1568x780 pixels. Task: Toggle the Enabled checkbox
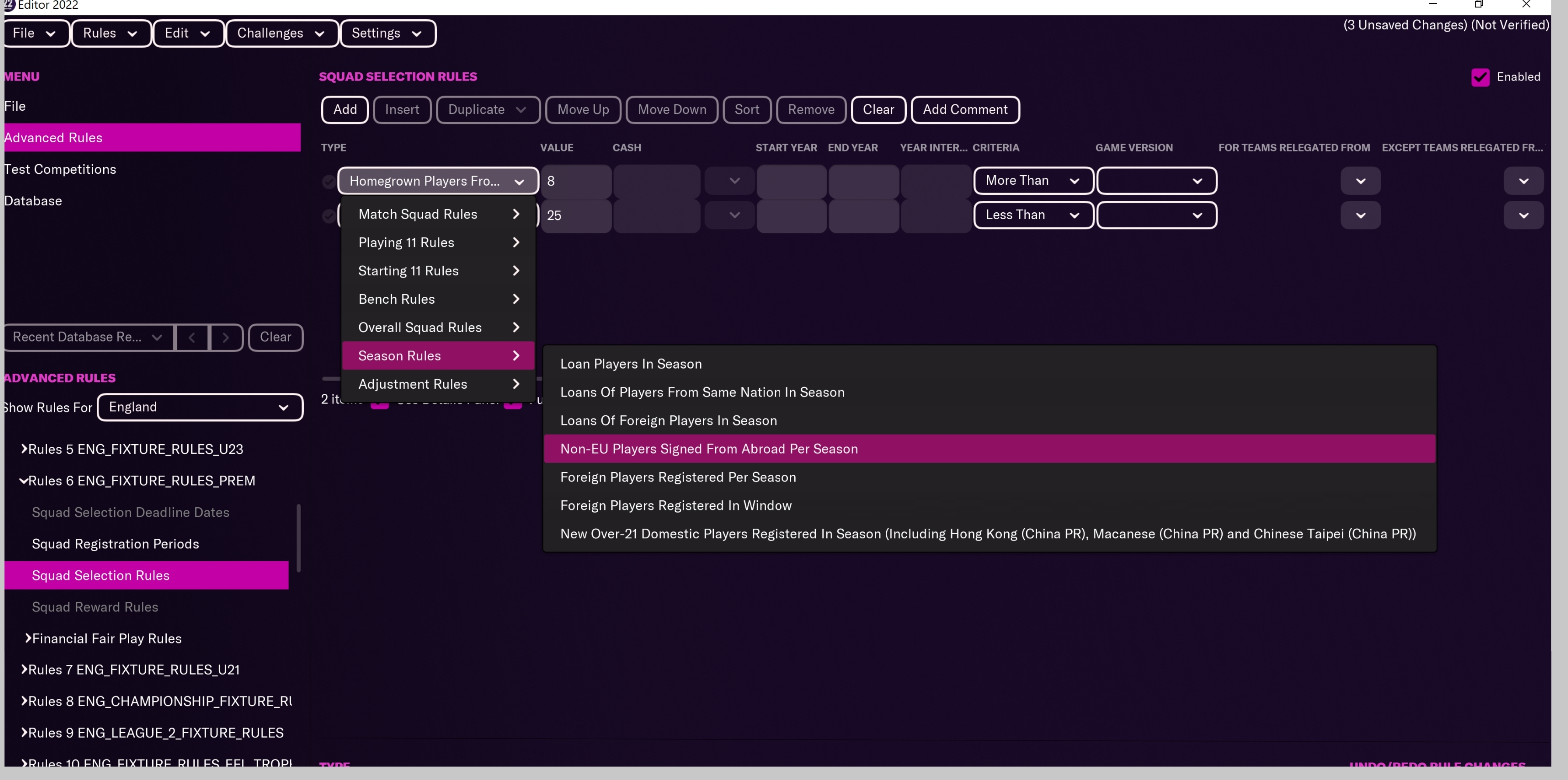1480,77
